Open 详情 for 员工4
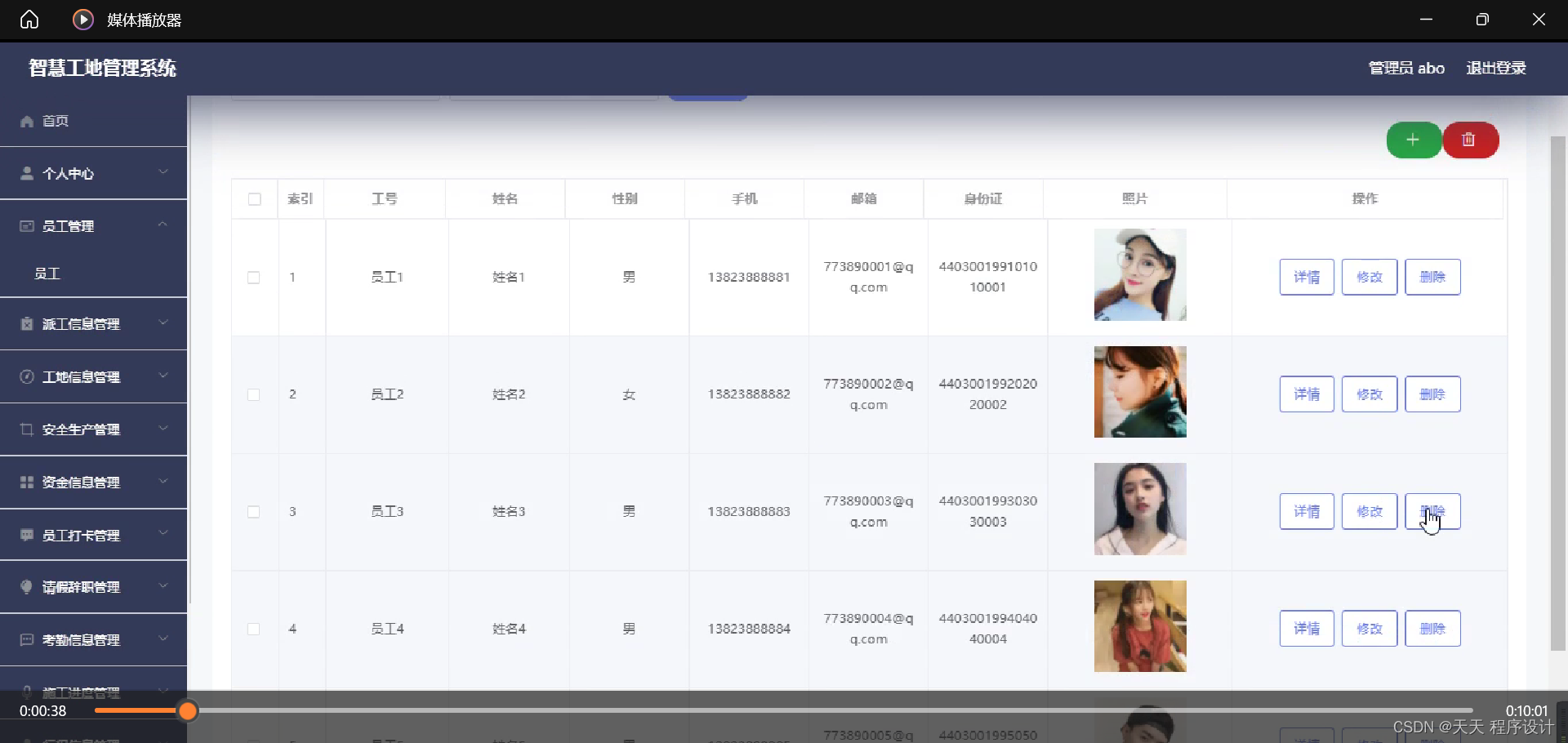1568x743 pixels. [x=1307, y=629]
